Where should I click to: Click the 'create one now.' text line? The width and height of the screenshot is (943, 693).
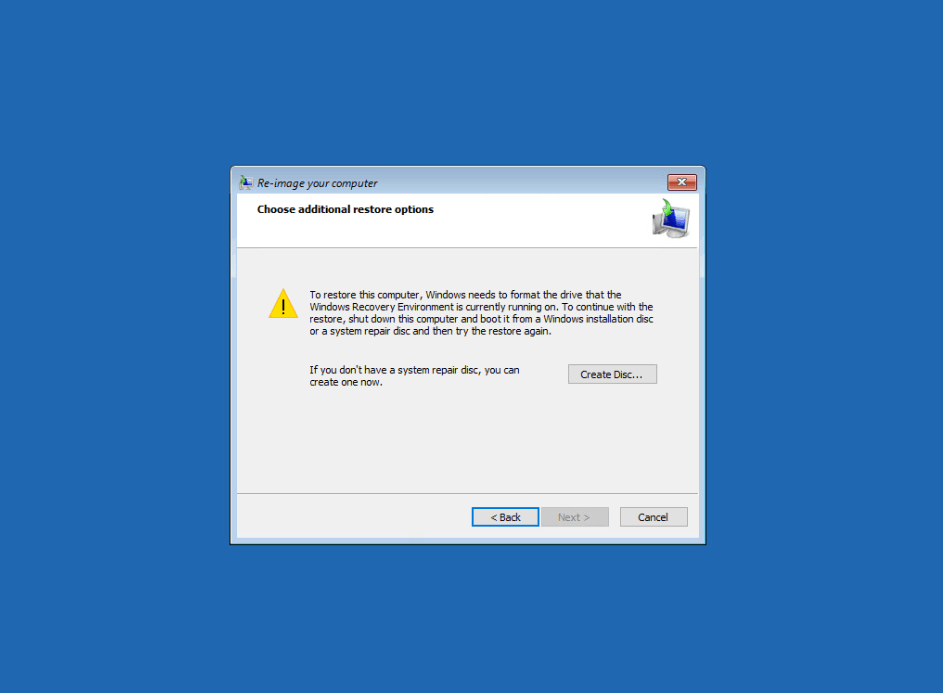(346, 383)
